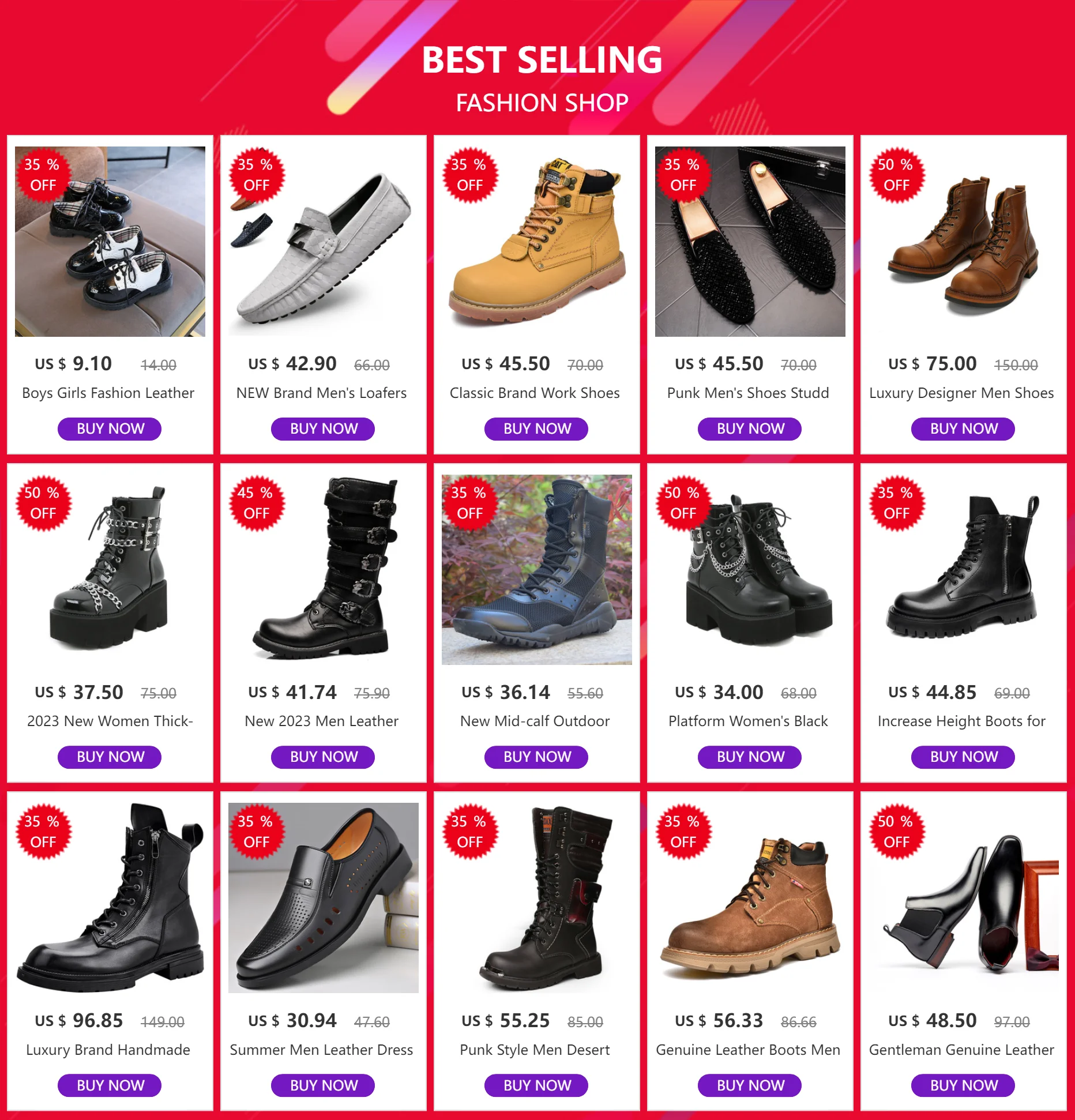
Task: View the Summer Men Leather Dress shoe photo
Action: pos(324,898)
